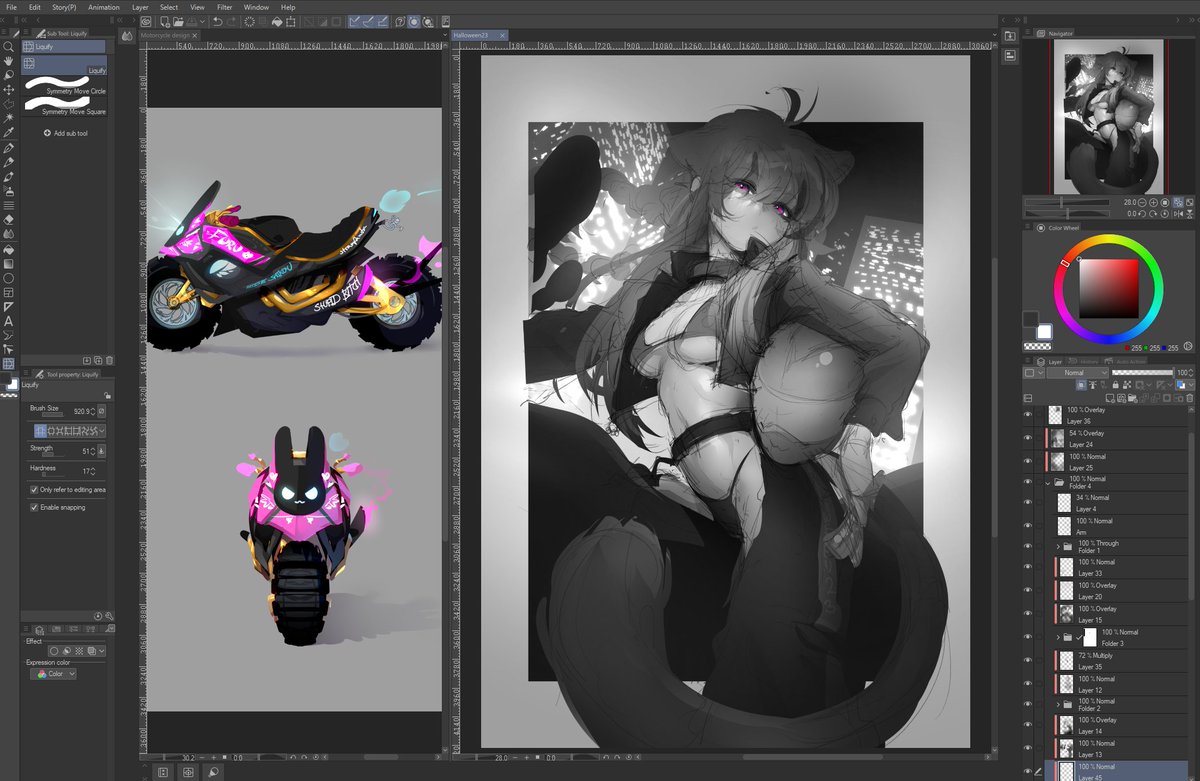Select the Text tool
Screen dimensions: 1200x781
9,321
